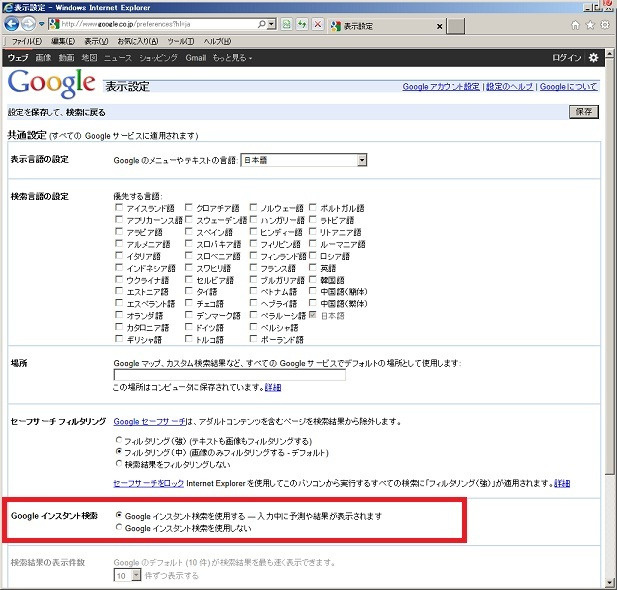Screen dimensions: 617x590
Task: Open the Googleについて link
Action: (x=568, y=87)
